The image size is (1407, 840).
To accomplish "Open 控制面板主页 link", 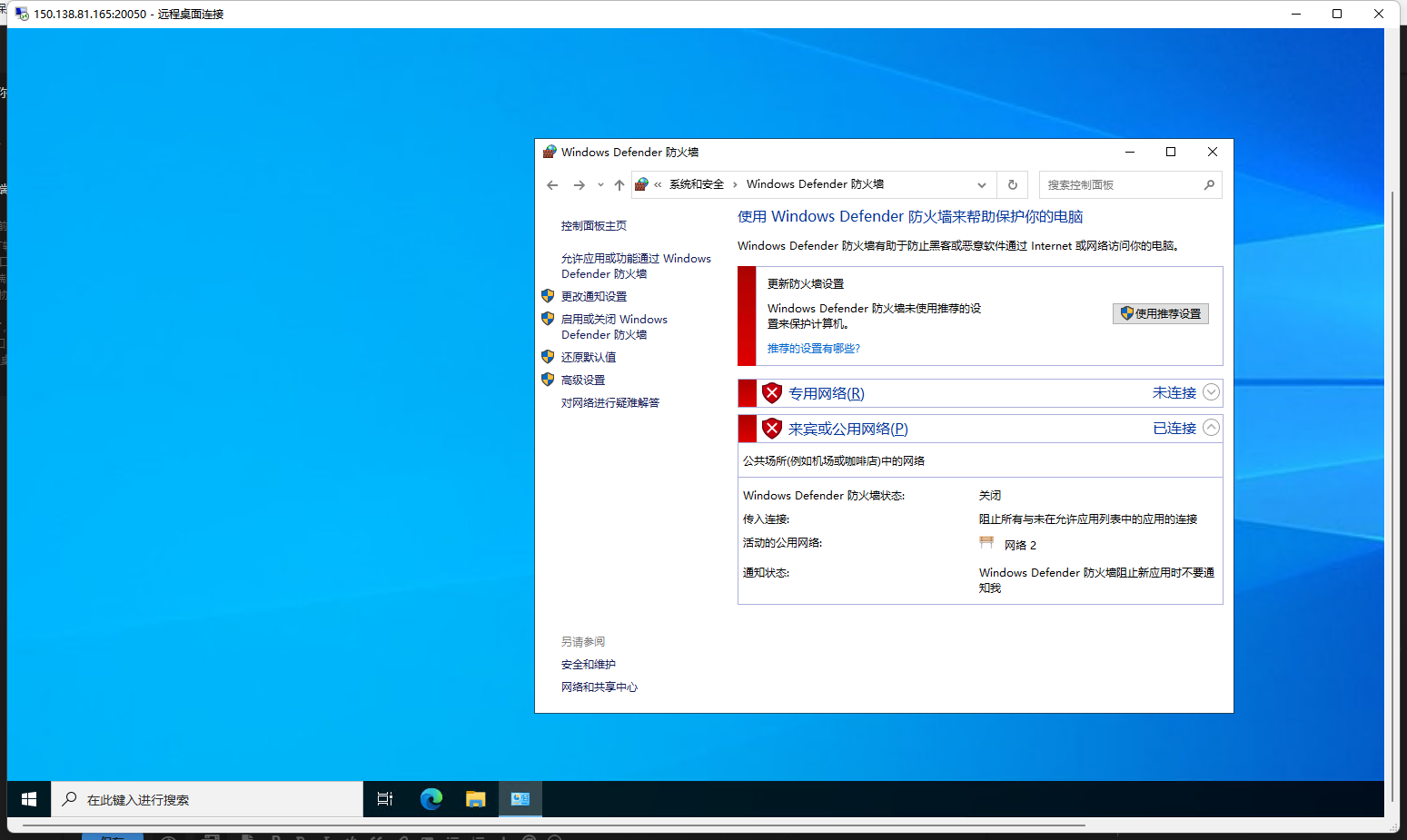I will (x=594, y=226).
